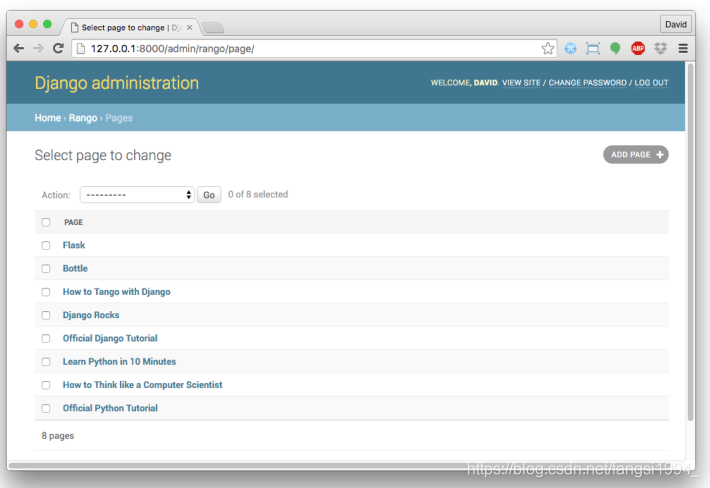Click the LOG OUT link
Screen dimensions: 710x488
651,83
